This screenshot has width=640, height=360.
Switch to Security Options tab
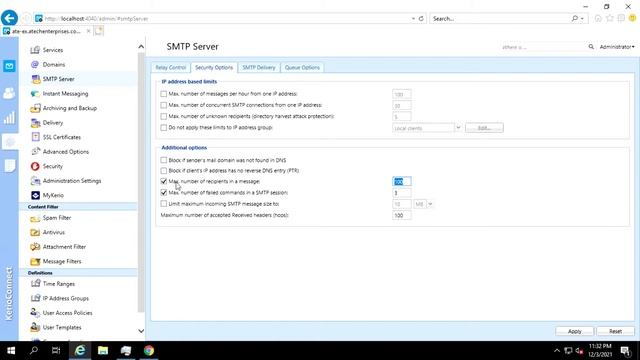point(214,67)
